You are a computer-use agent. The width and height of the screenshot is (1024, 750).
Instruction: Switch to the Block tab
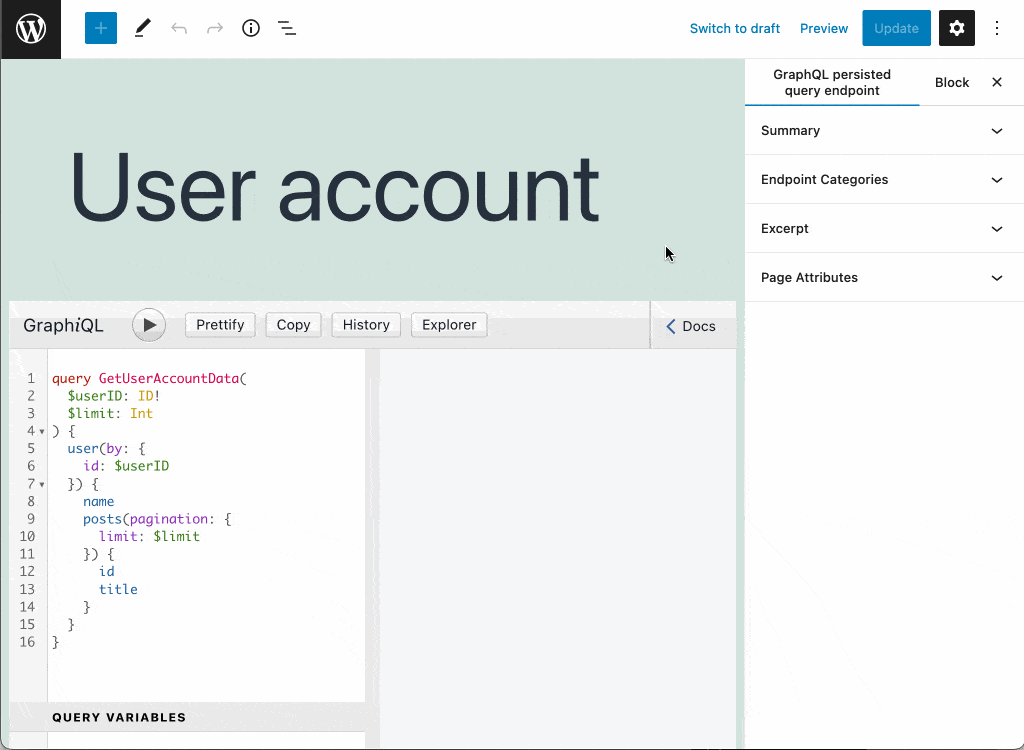[x=952, y=82]
